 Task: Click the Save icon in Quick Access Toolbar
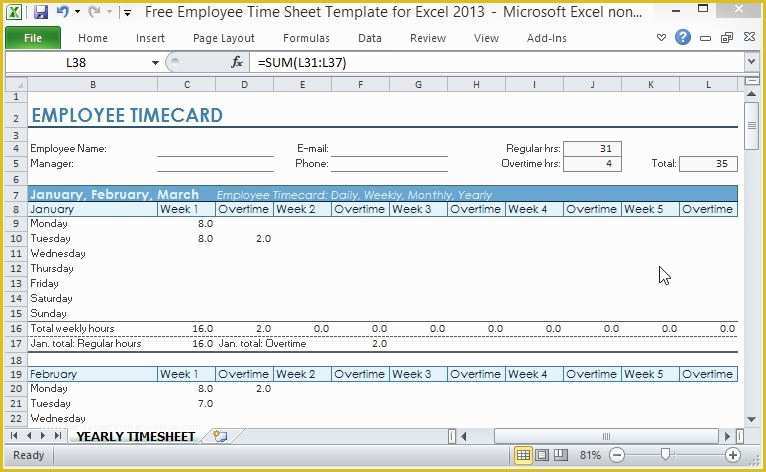point(41,12)
